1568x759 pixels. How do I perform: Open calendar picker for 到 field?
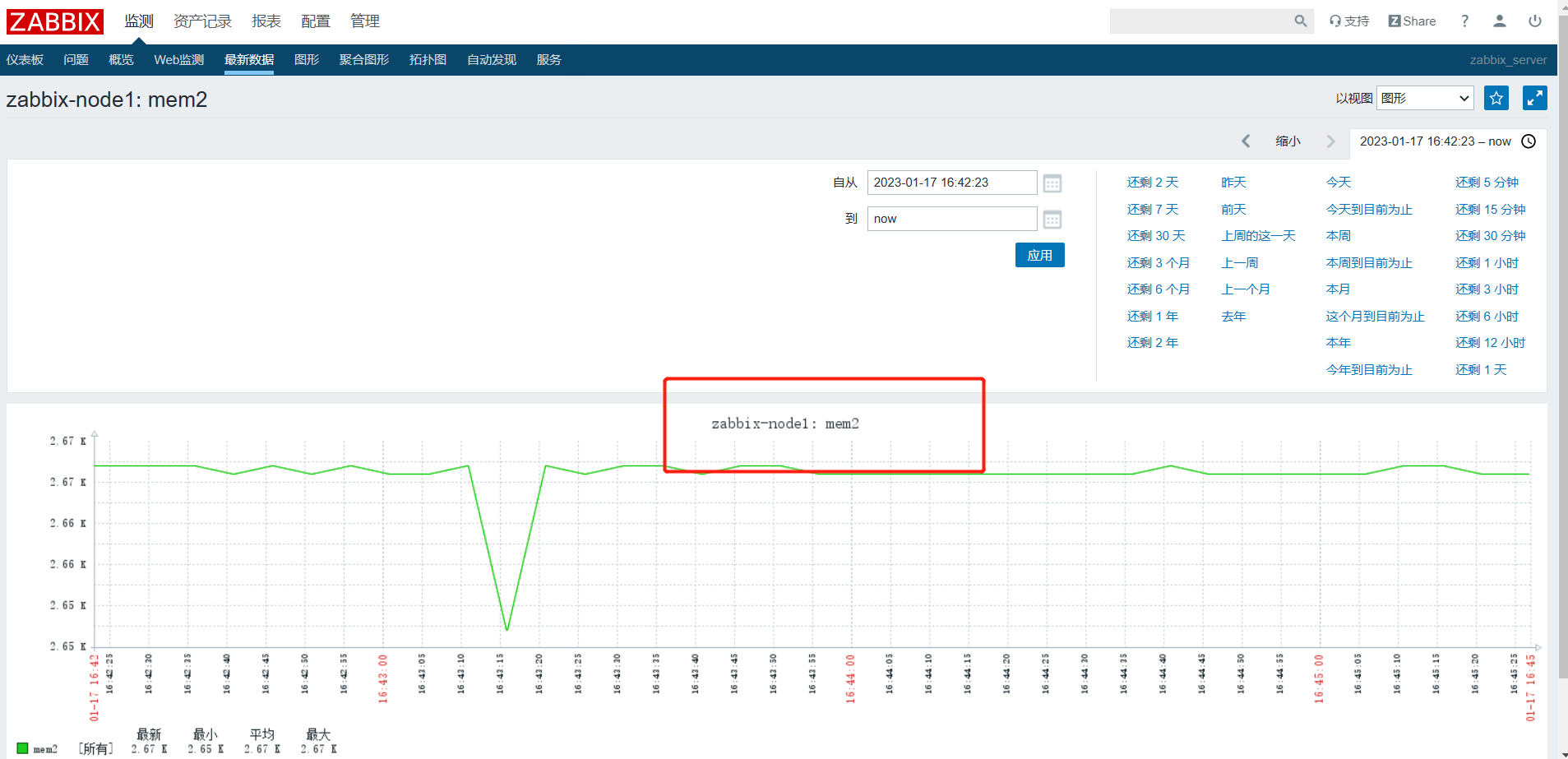(1052, 219)
